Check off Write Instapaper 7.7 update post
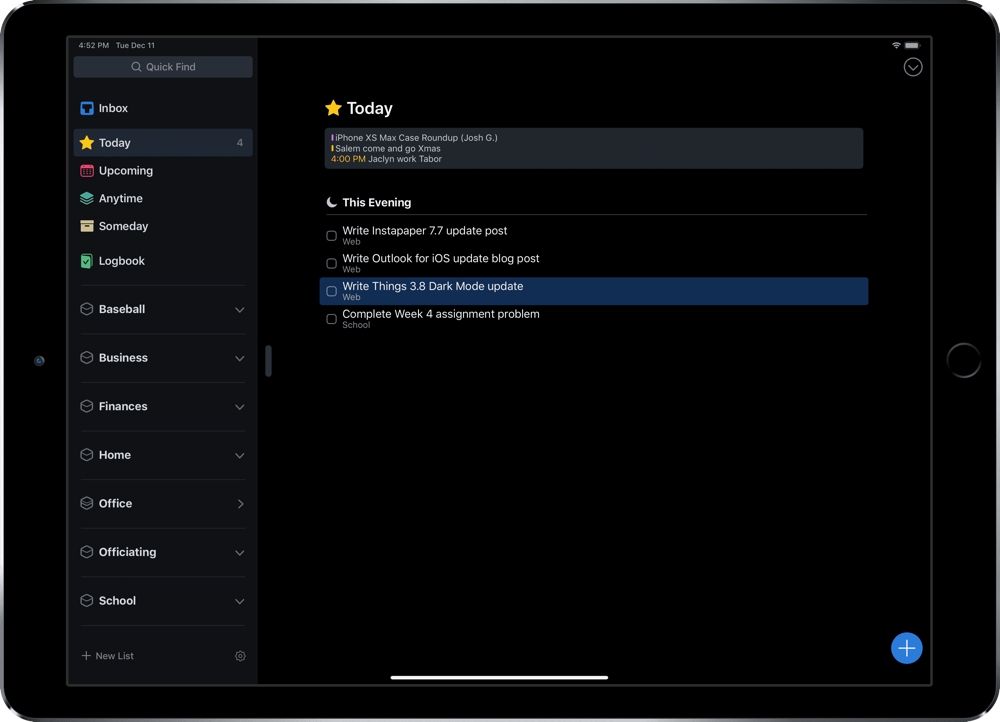1000x722 pixels. (x=332, y=236)
